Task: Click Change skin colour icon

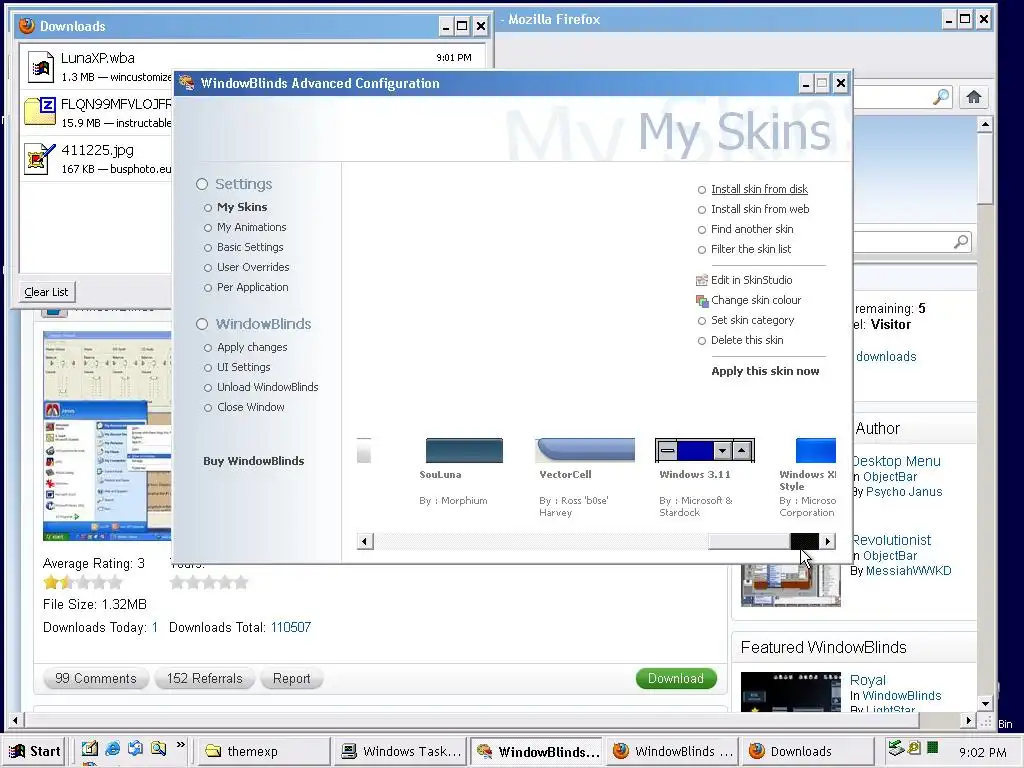Action: tap(702, 300)
